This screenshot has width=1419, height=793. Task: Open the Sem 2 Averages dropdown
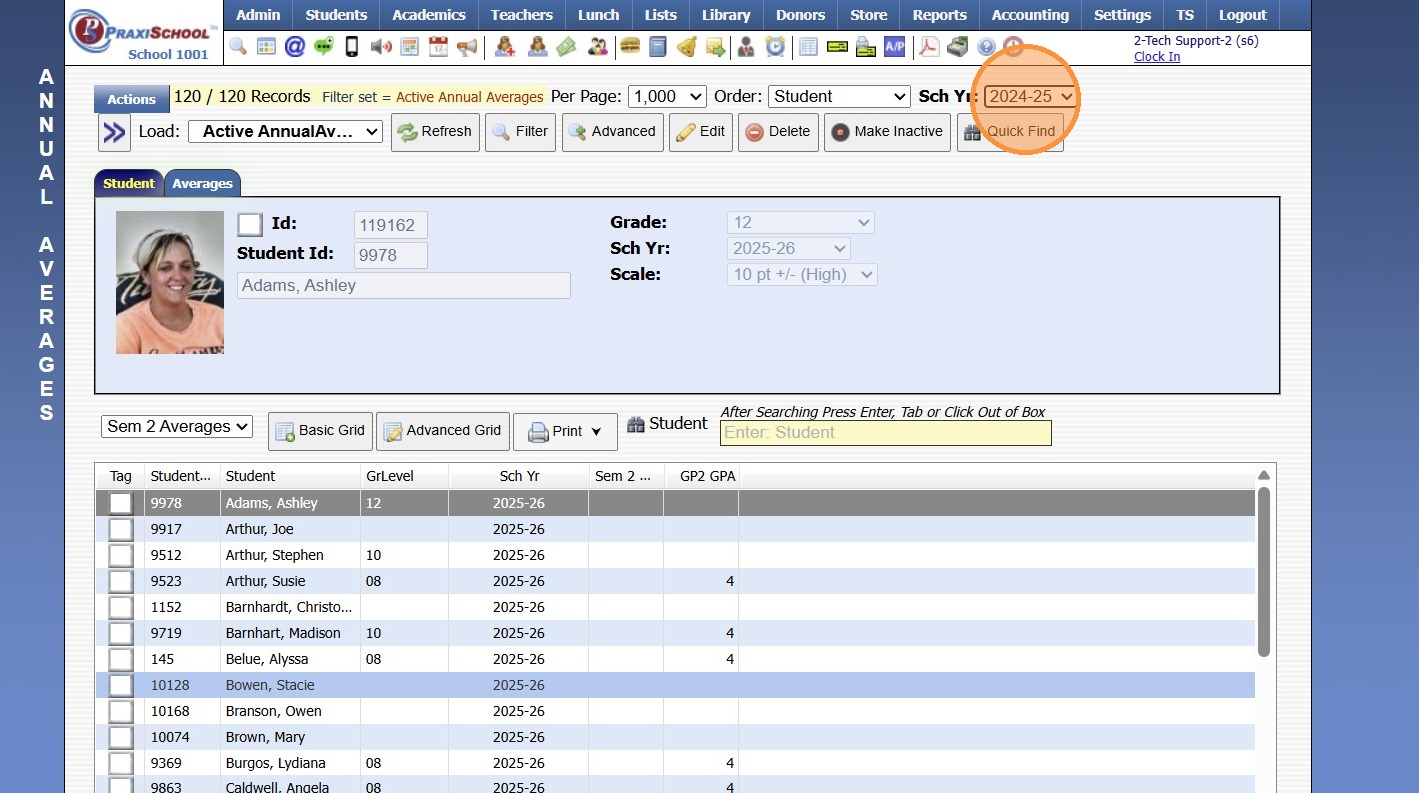[177, 427]
